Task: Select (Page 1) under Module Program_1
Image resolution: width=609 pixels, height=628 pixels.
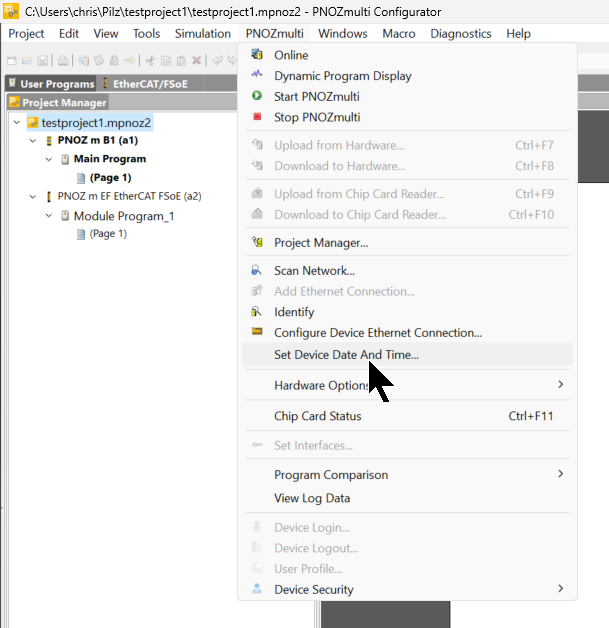Action: coord(108,233)
